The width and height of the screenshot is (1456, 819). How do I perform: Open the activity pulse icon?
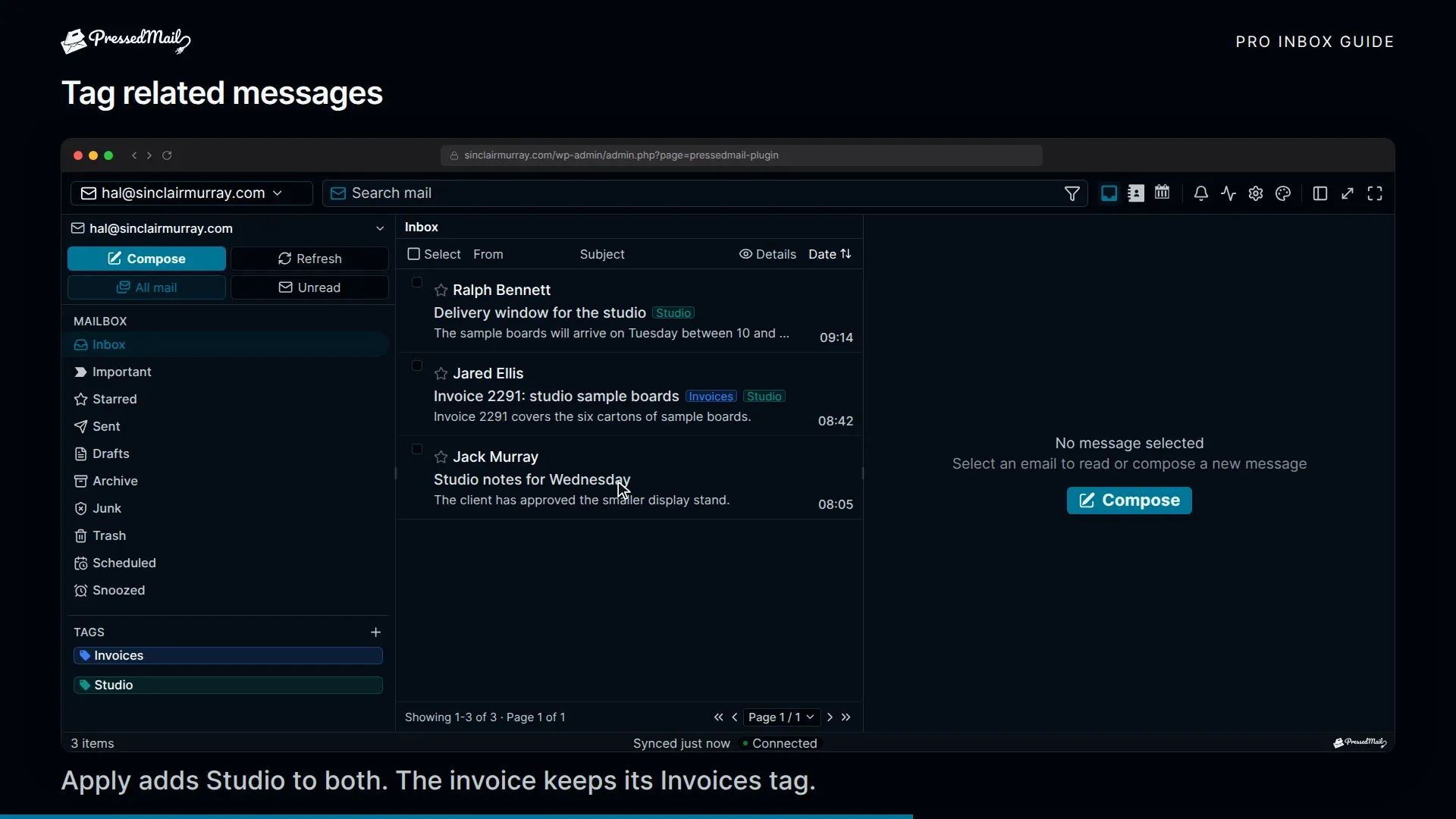pos(1228,193)
